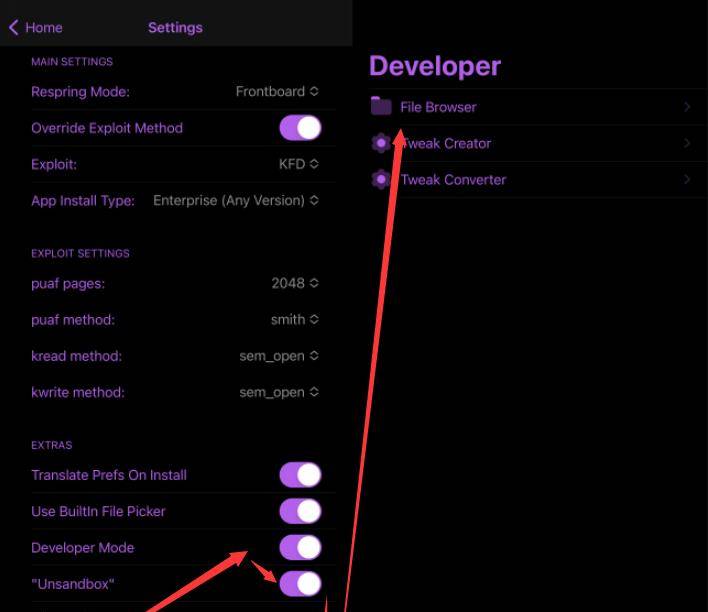This screenshot has height=612, width=708.
Task: Open the Tweak Converter menu item
Action: pyautogui.click(x=453, y=180)
